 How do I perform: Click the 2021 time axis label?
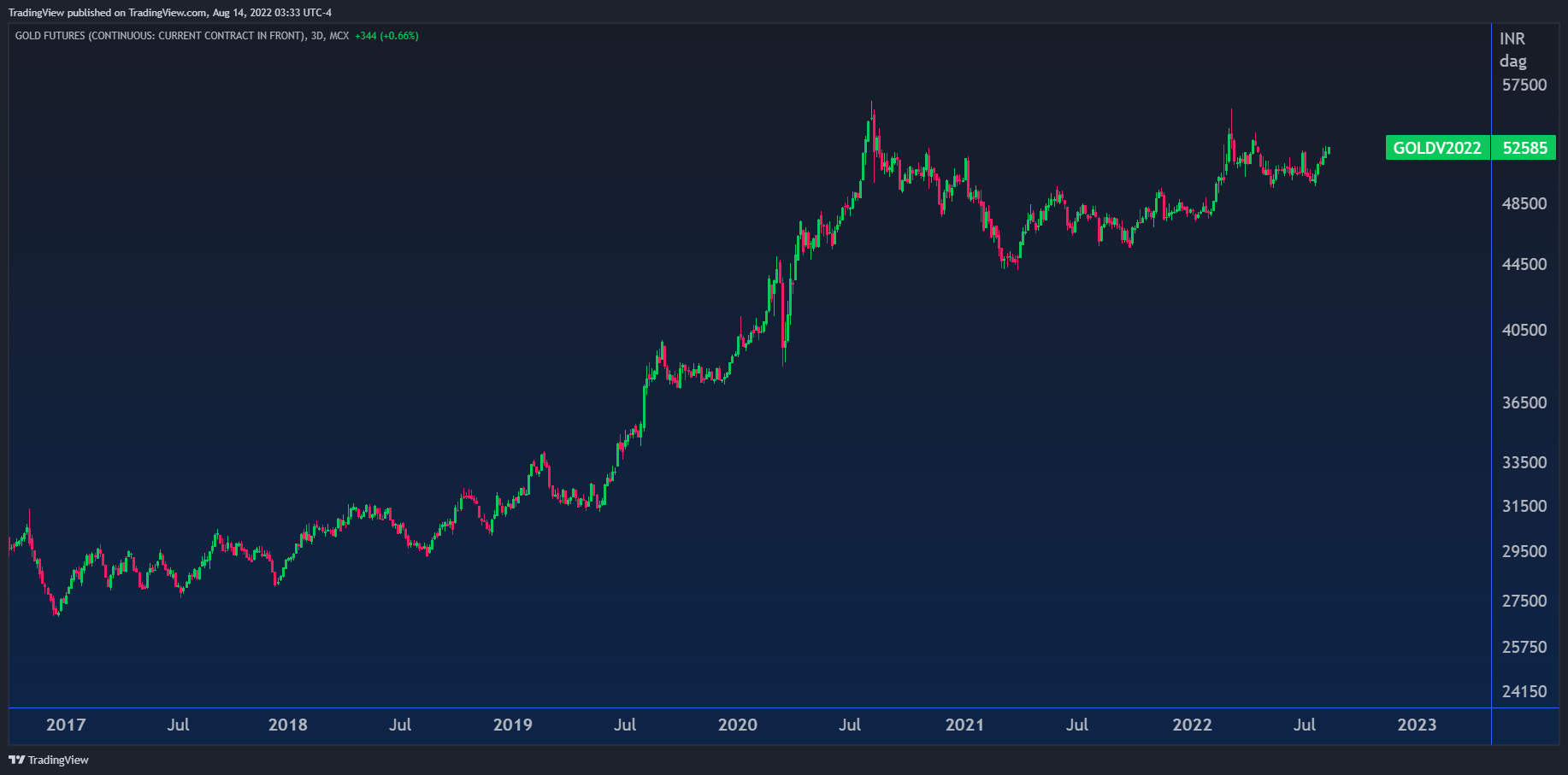click(964, 725)
